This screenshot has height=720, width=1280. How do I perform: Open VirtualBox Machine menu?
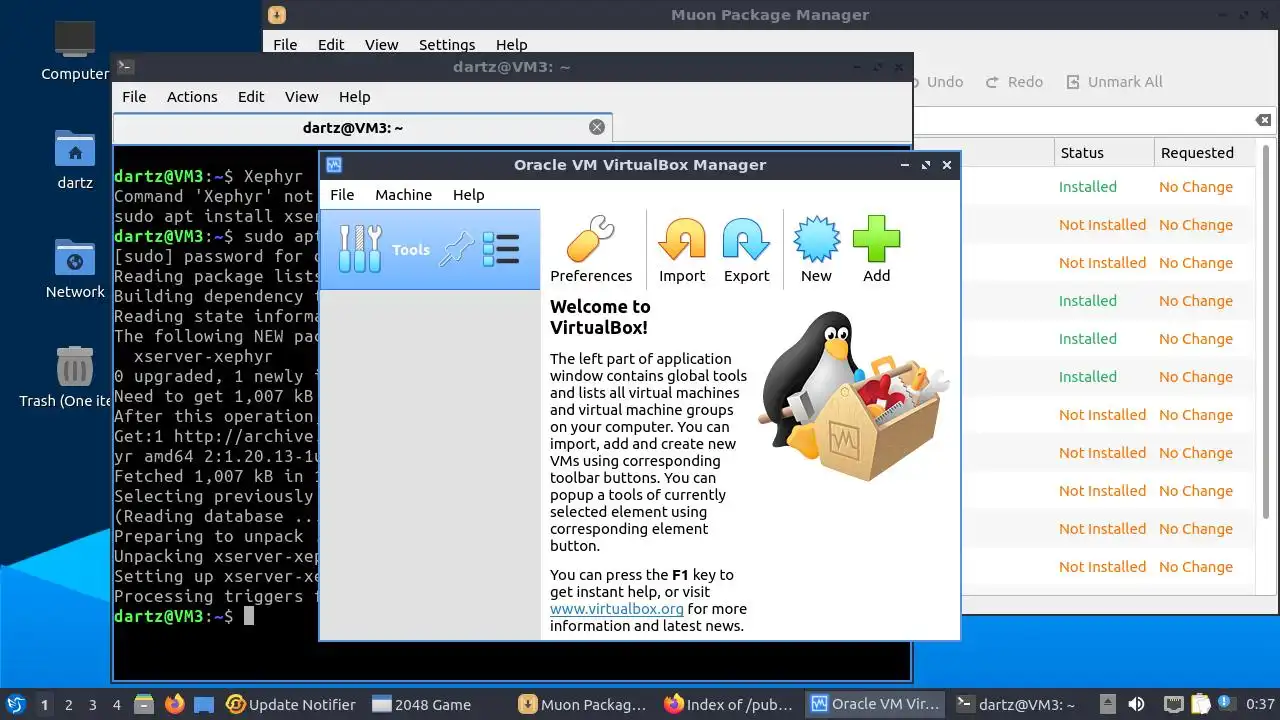click(403, 195)
